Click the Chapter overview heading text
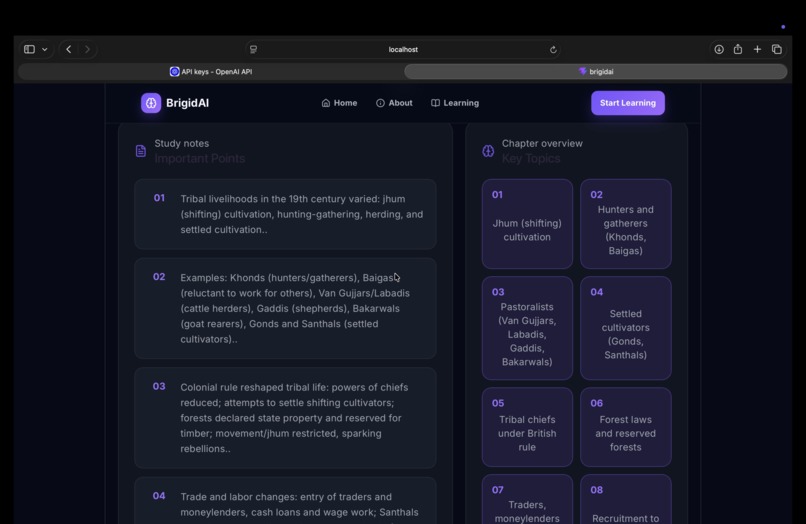 click(542, 143)
